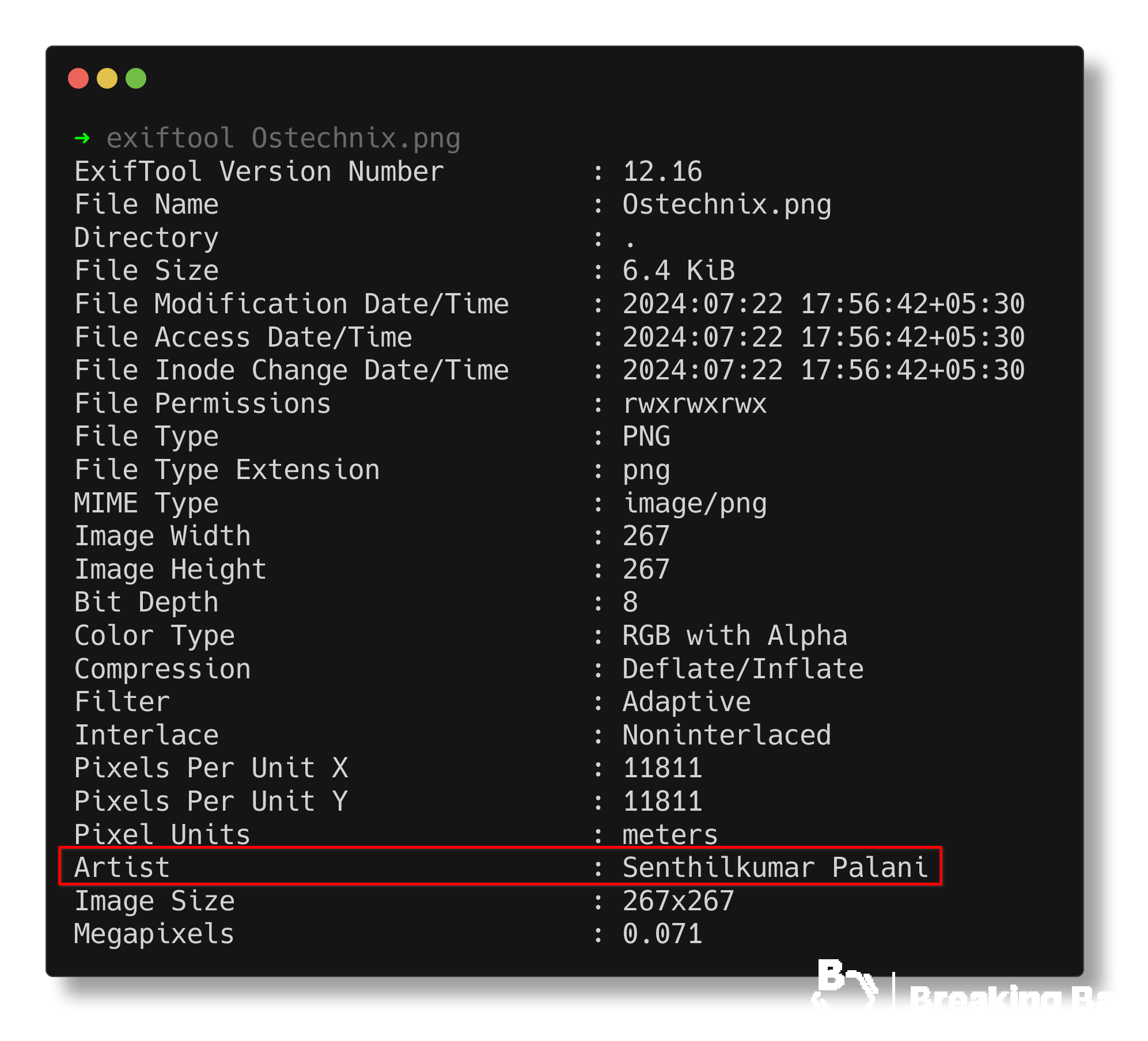Click the File Modification Date/Time value
The height and width of the screenshot is (1041, 1148).
coord(824,304)
